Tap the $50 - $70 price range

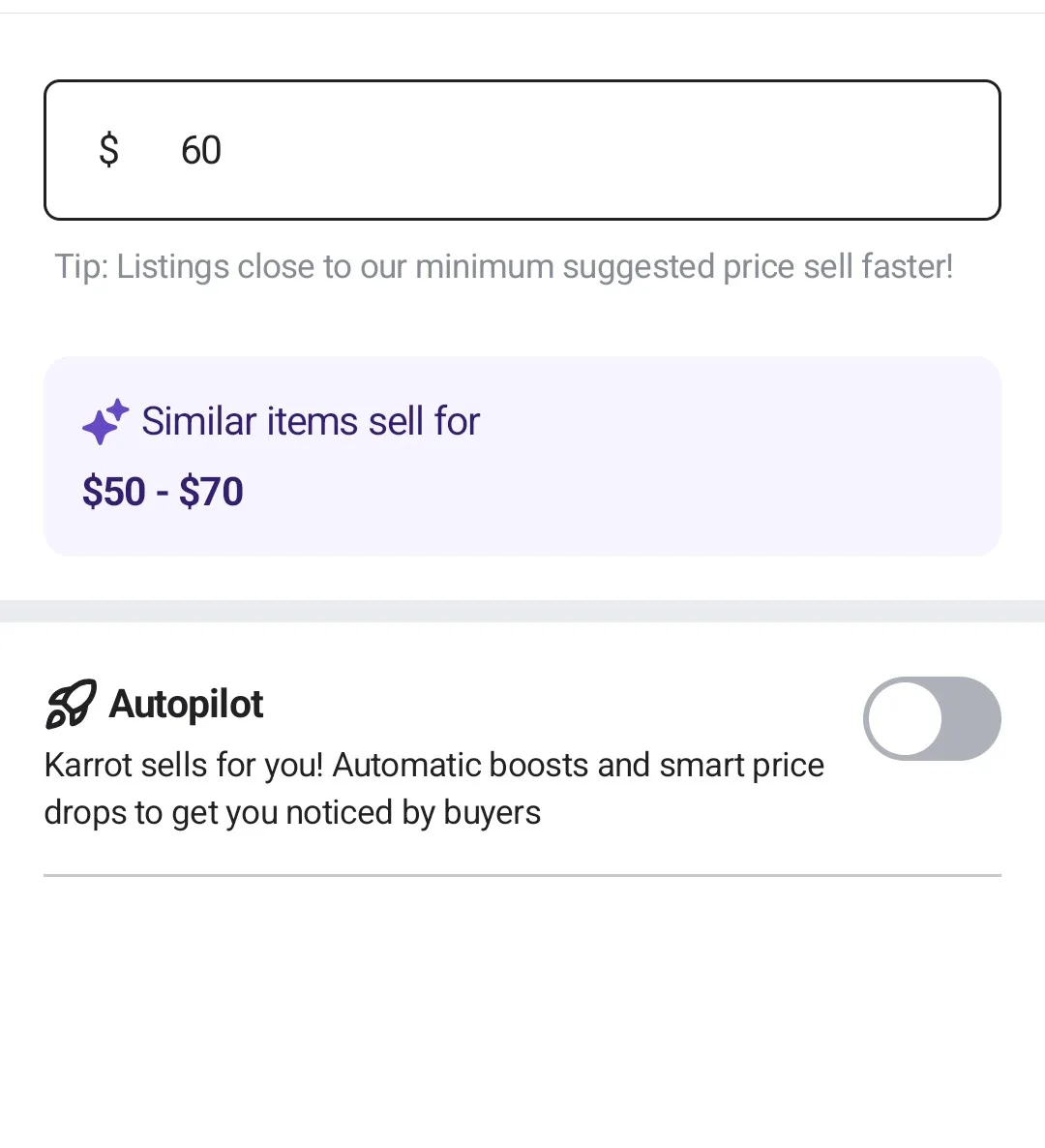click(163, 492)
